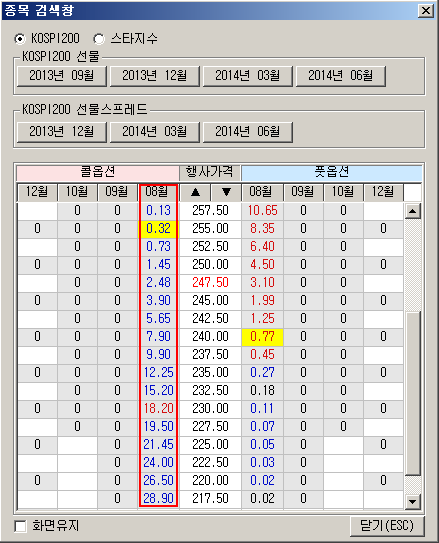Click the vertical scrollbar thumb
The width and height of the screenshot is (439, 543).
point(413,393)
